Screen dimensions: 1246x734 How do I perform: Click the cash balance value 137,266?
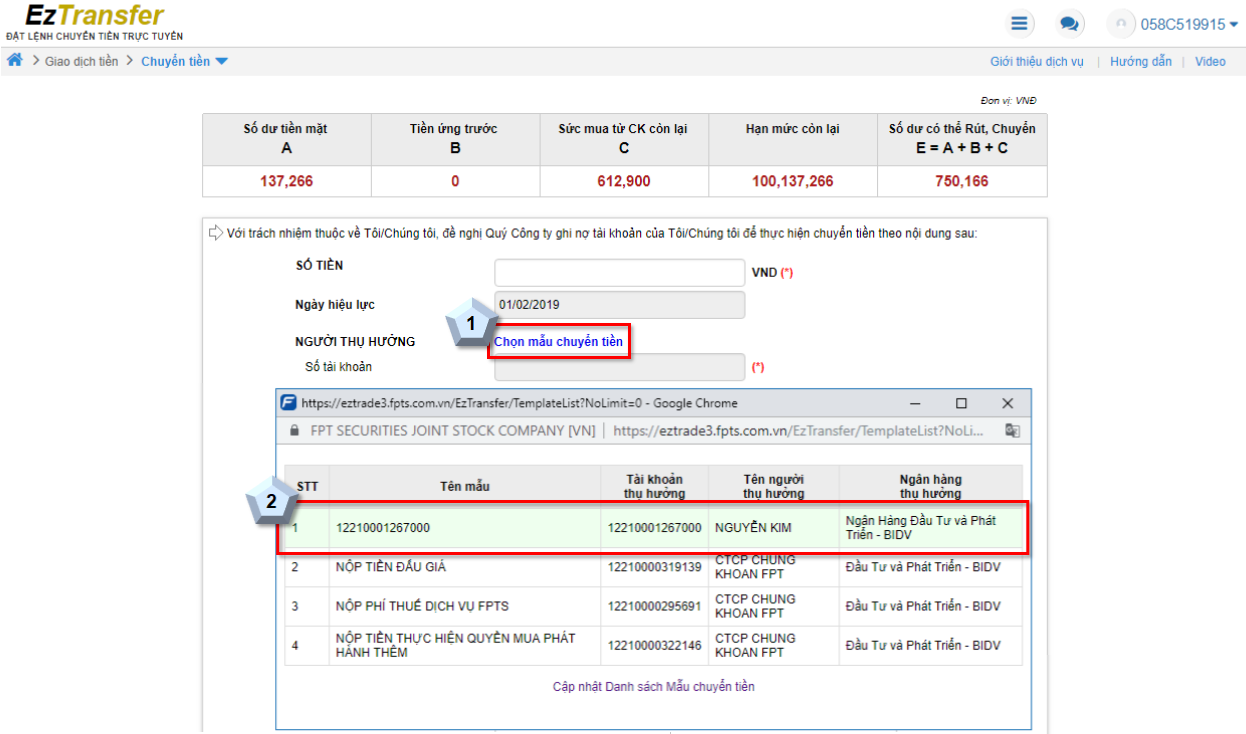[x=286, y=181]
